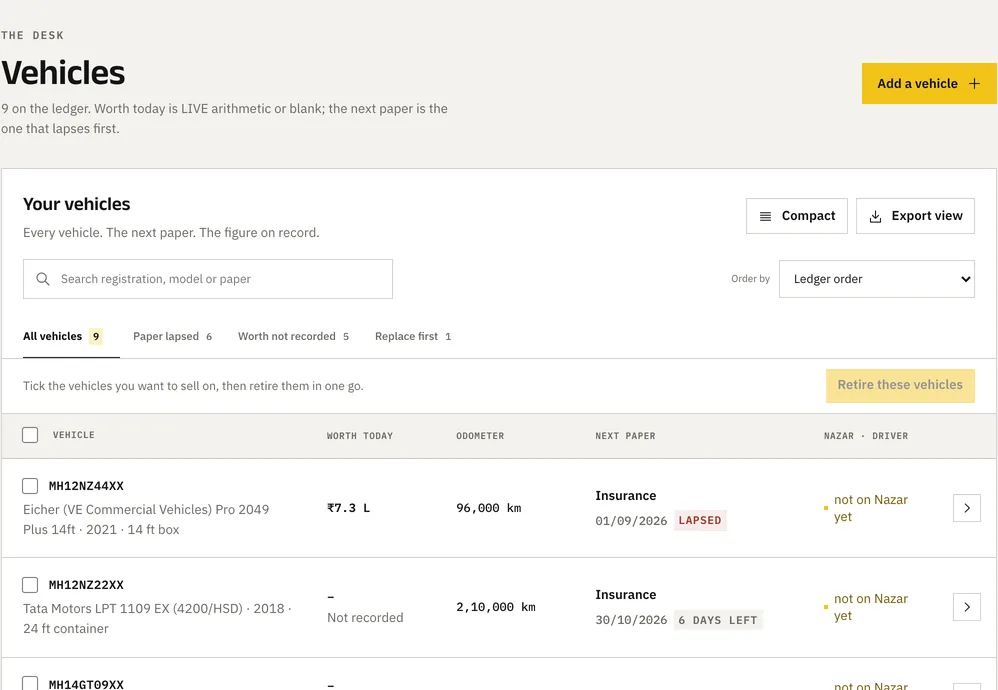The width and height of the screenshot is (998, 690).
Task: Click the Compact list-lines icon
Action: pyautogui.click(x=765, y=216)
